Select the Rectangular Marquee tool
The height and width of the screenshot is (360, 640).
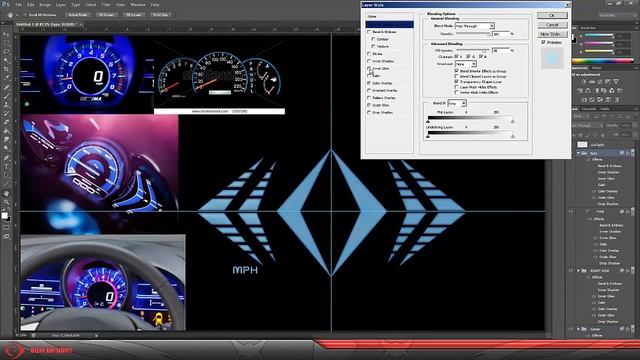point(6,43)
